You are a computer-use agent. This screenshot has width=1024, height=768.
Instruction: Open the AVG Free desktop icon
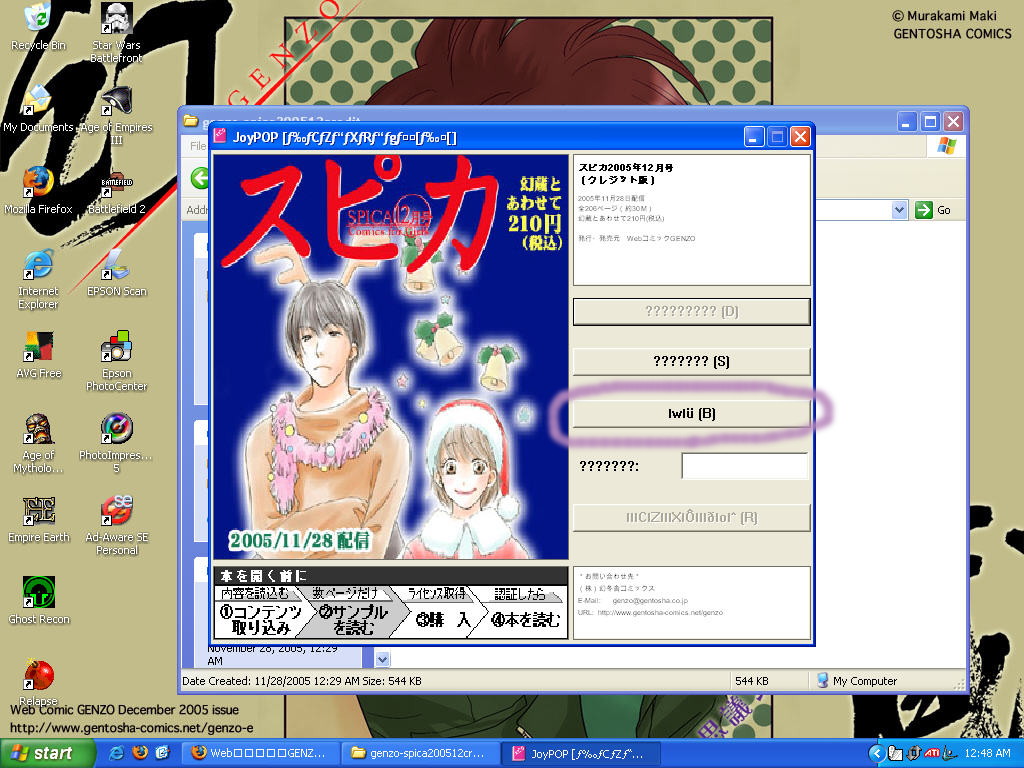point(38,348)
